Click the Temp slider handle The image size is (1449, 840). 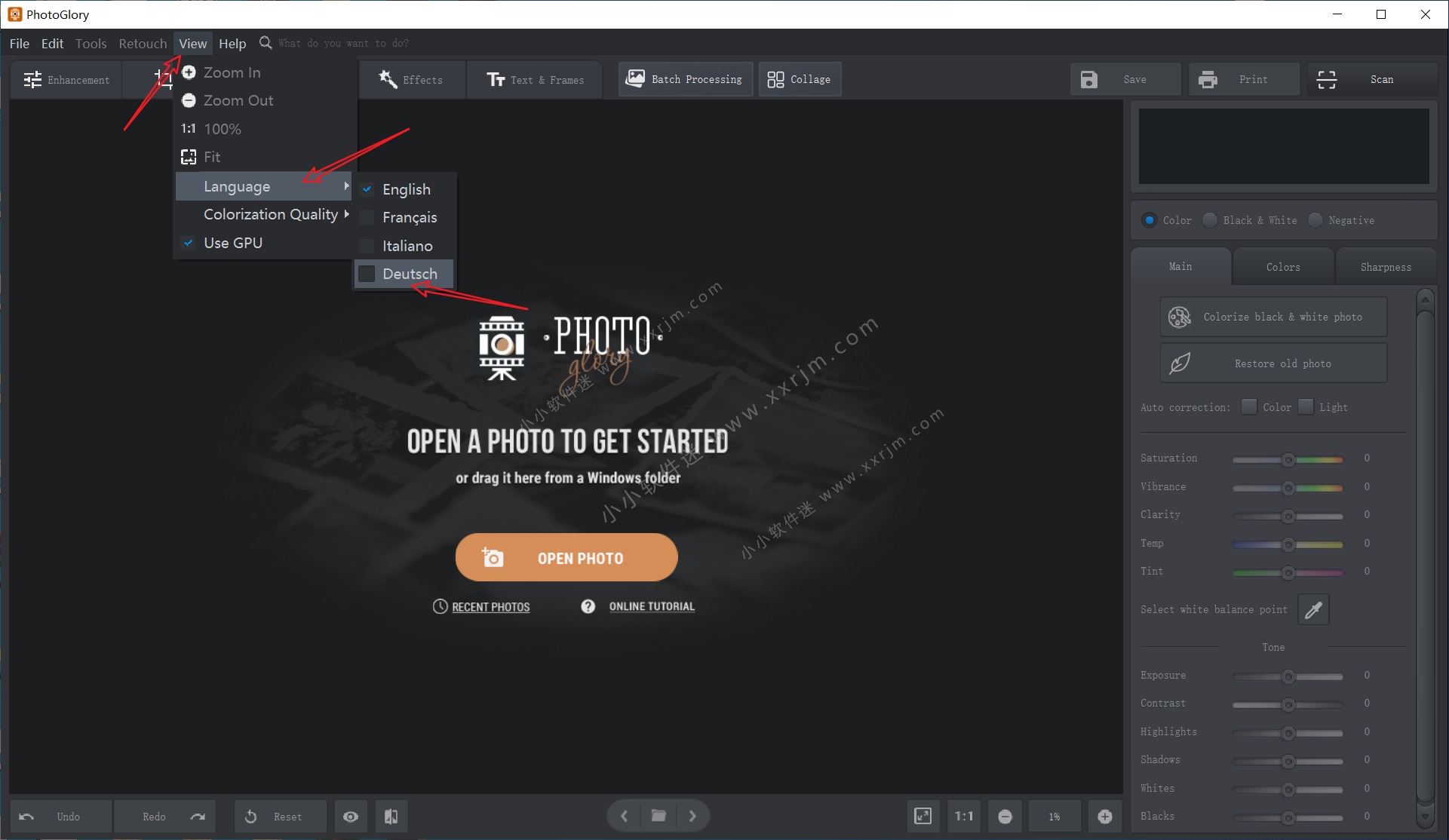click(1288, 544)
